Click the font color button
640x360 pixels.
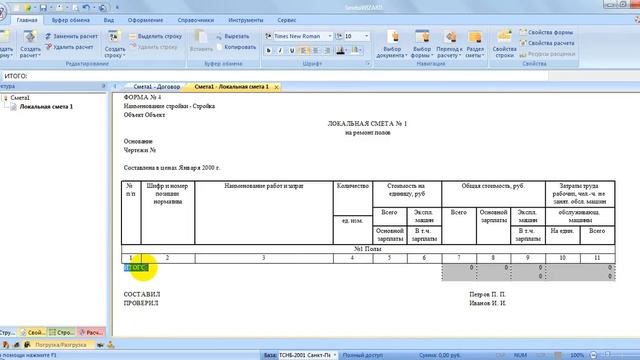(x=340, y=51)
